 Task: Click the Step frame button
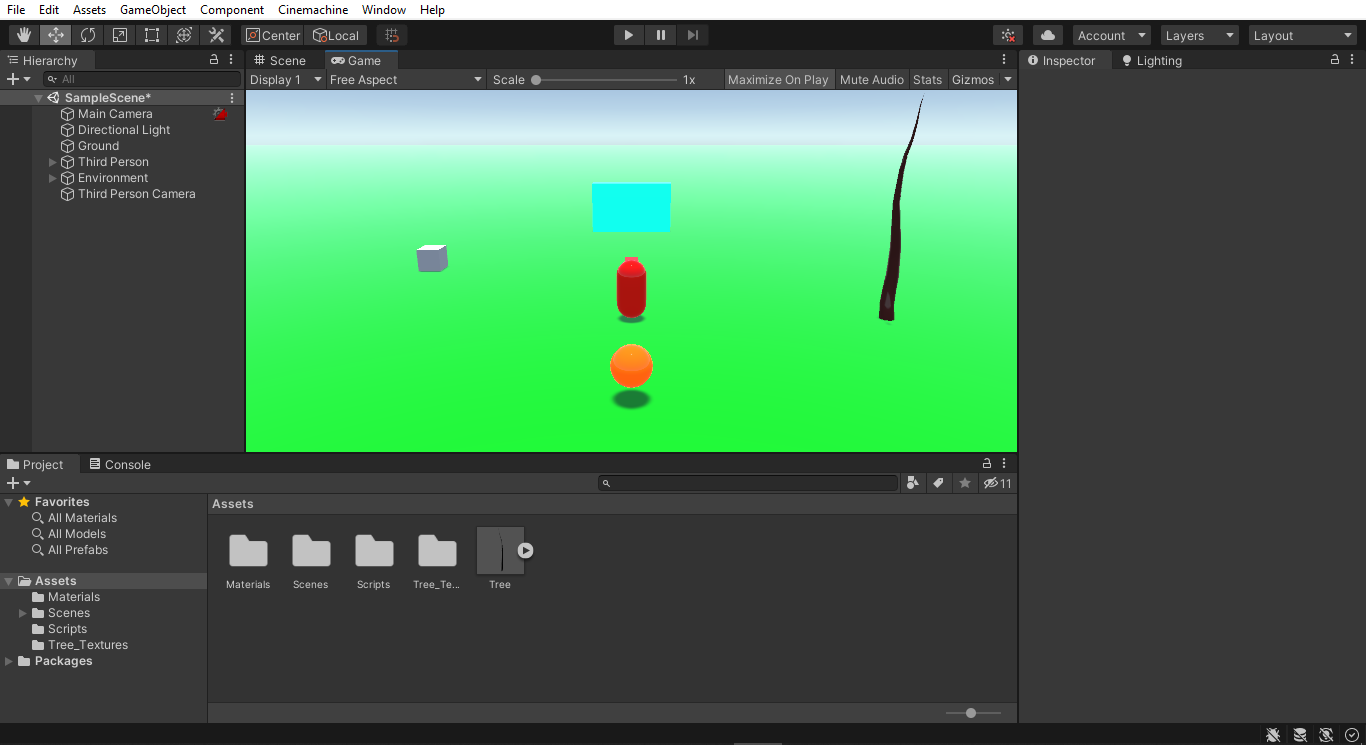692,35
